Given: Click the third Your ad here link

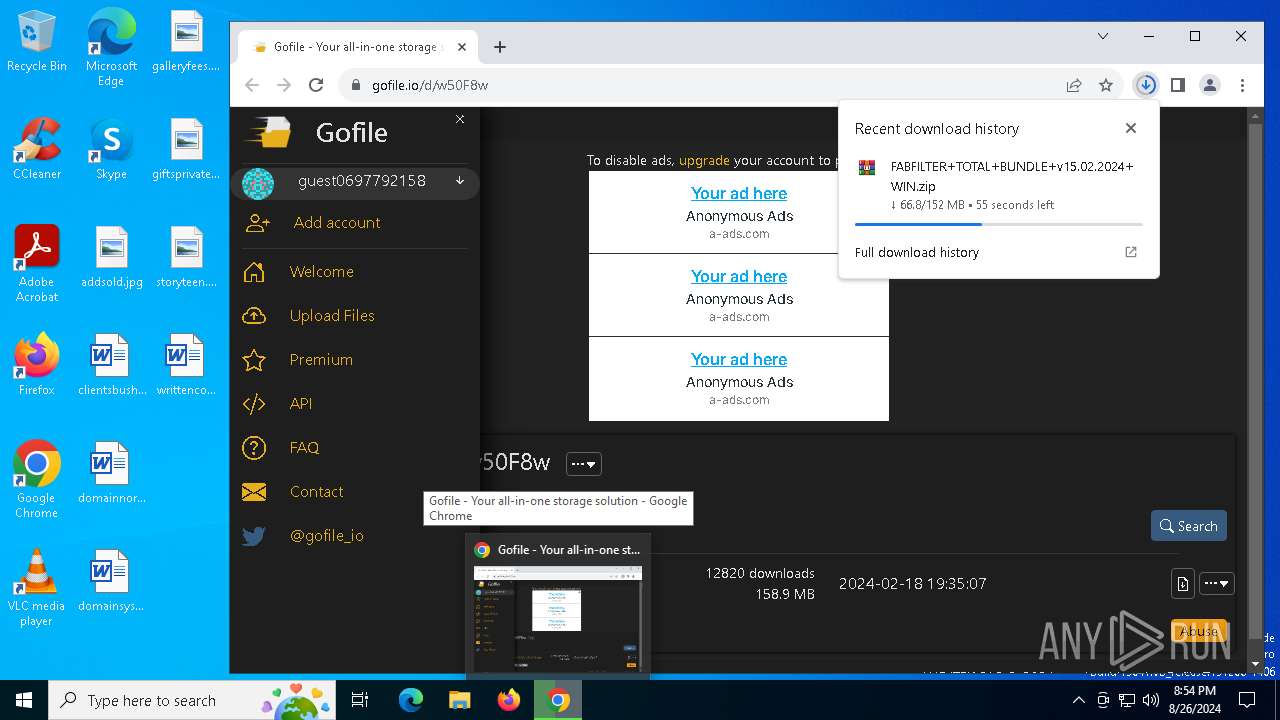Looking at the screenshot, I should 738,359.
